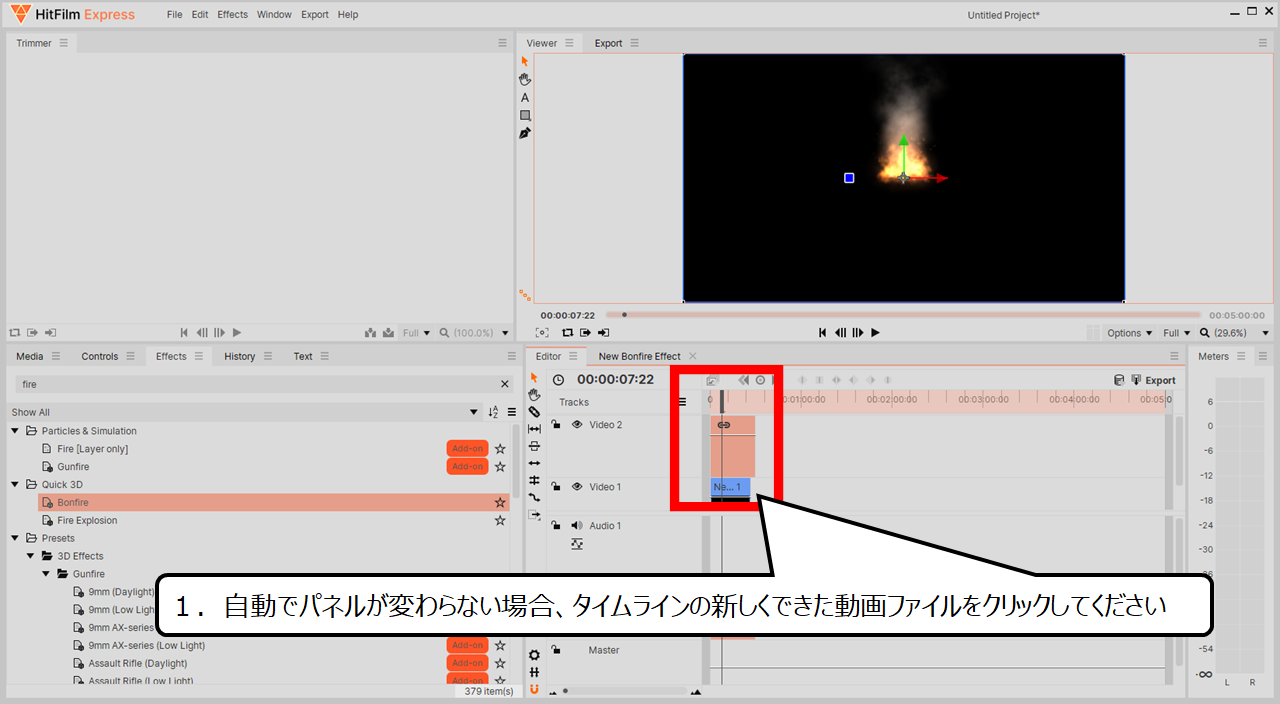Select the Viewer's arrow selection tool
Image resolution: width=1280 pixels, height=704 pixels.
(525, 61)
